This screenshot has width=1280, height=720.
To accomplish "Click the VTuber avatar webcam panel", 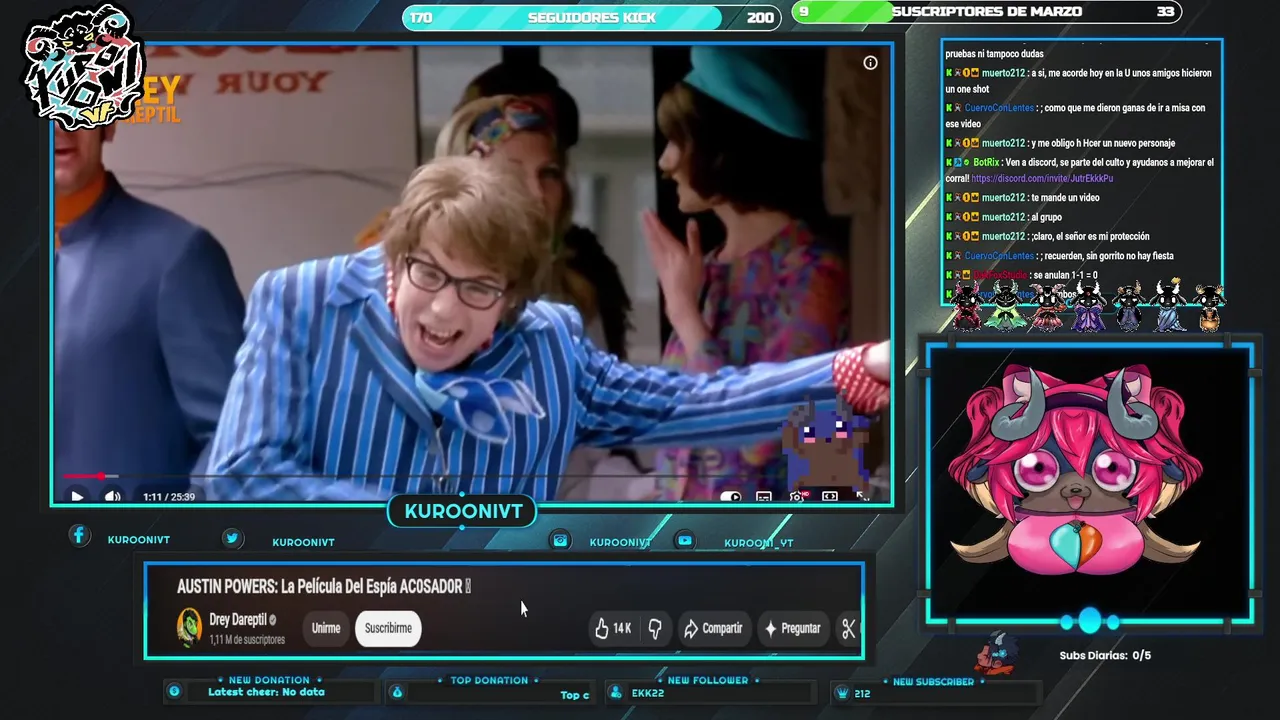I will 1089,483.
